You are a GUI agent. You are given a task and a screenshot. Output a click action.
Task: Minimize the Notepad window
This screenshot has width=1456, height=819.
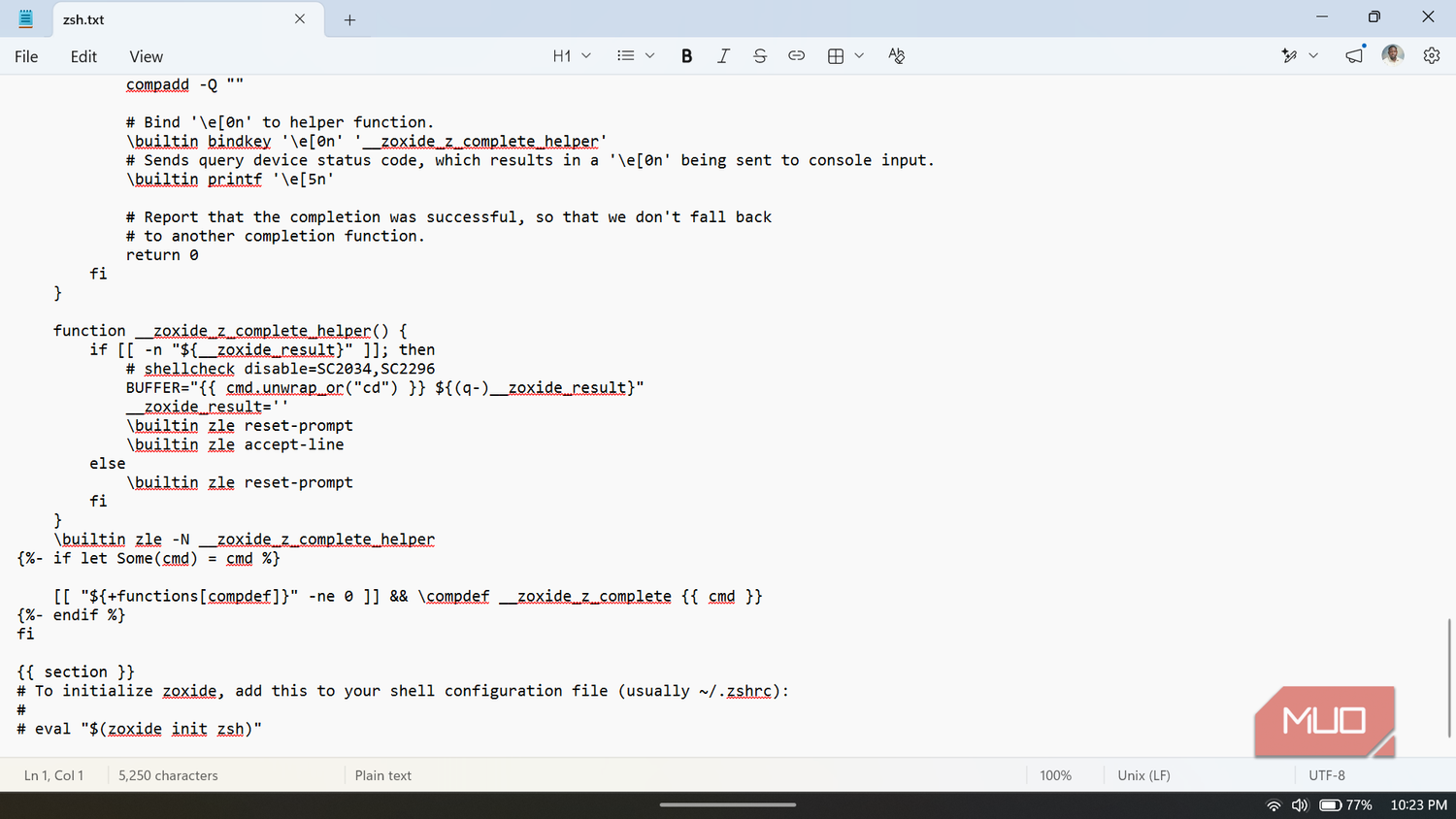coord(1321,17)
